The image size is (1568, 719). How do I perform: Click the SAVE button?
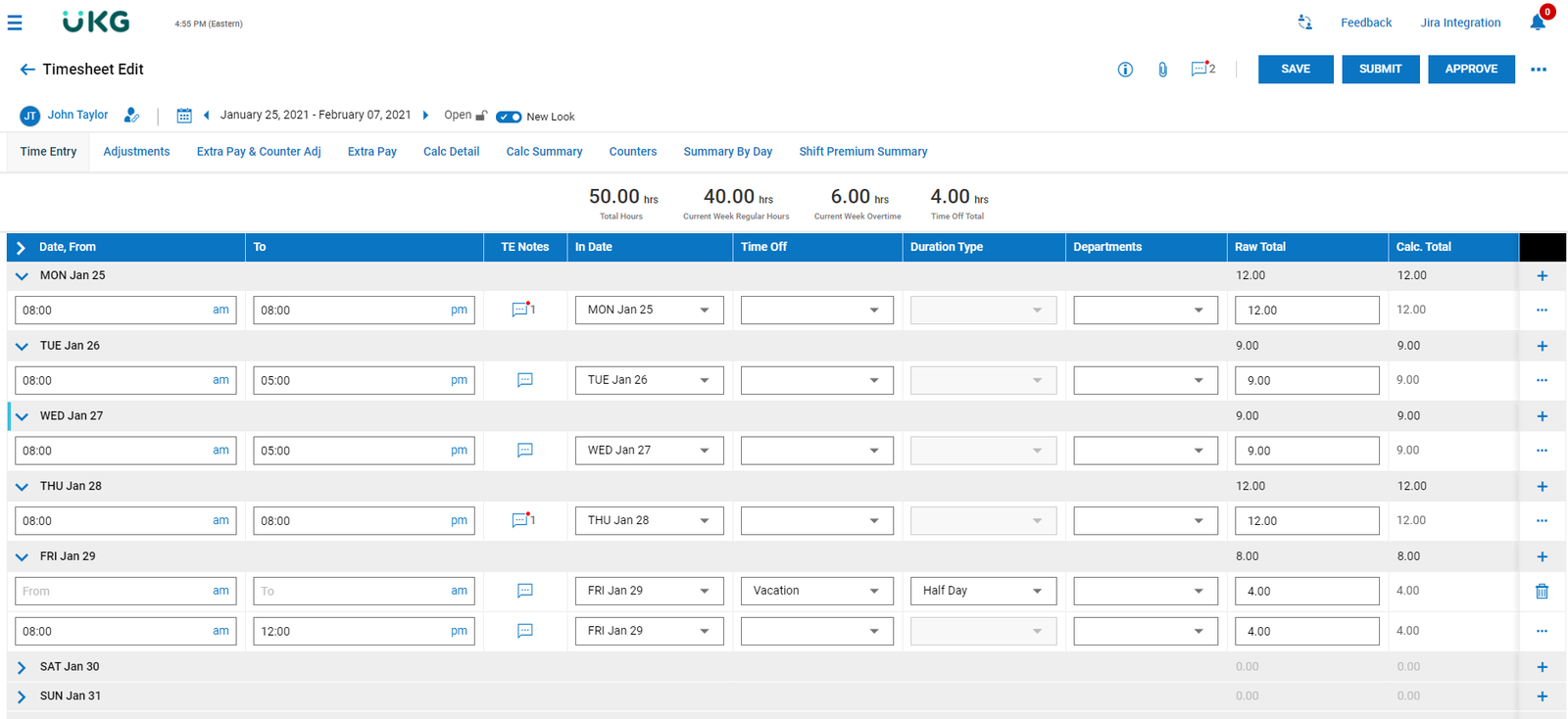(1296, 70)
